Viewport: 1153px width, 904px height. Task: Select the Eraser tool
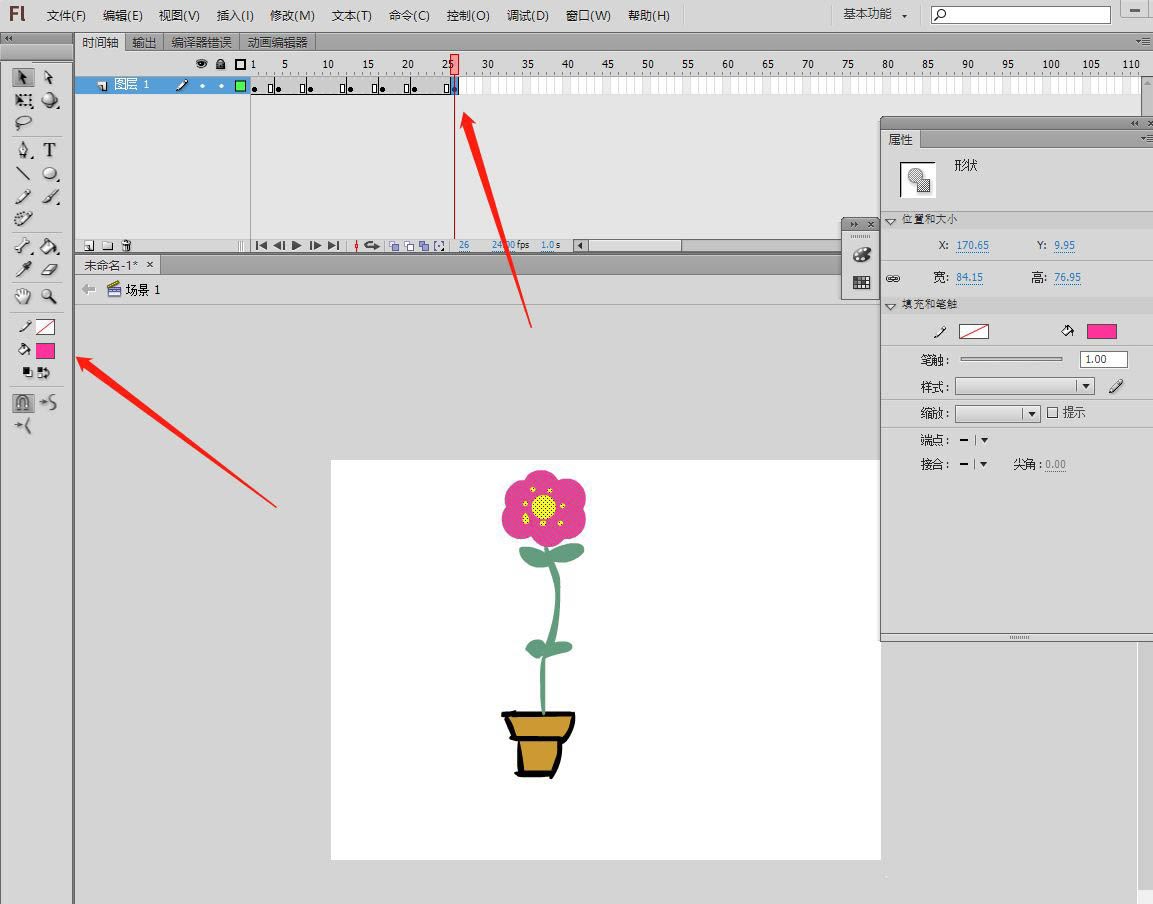[x=49, y=269]
